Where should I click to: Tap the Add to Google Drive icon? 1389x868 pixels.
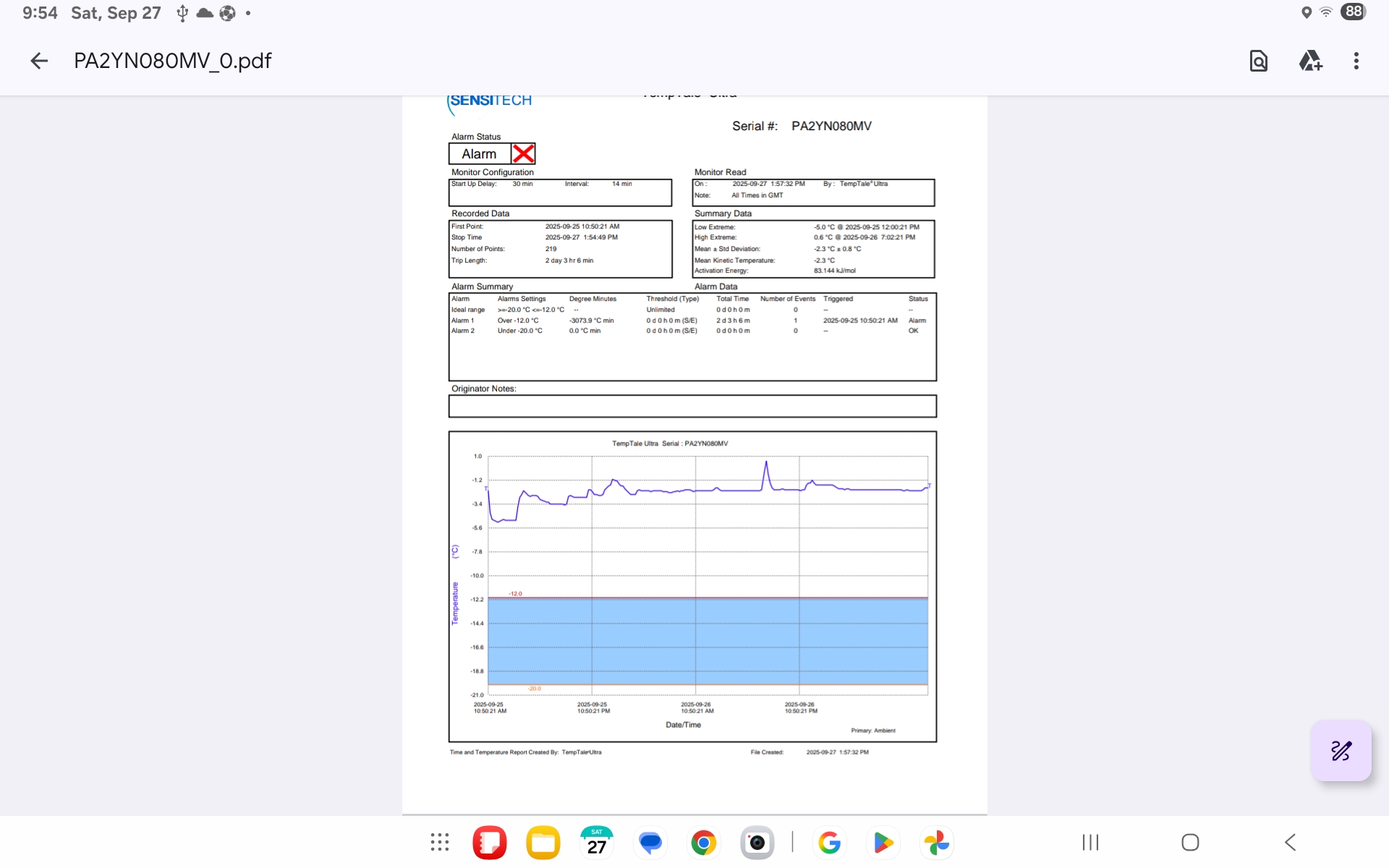1310,61
